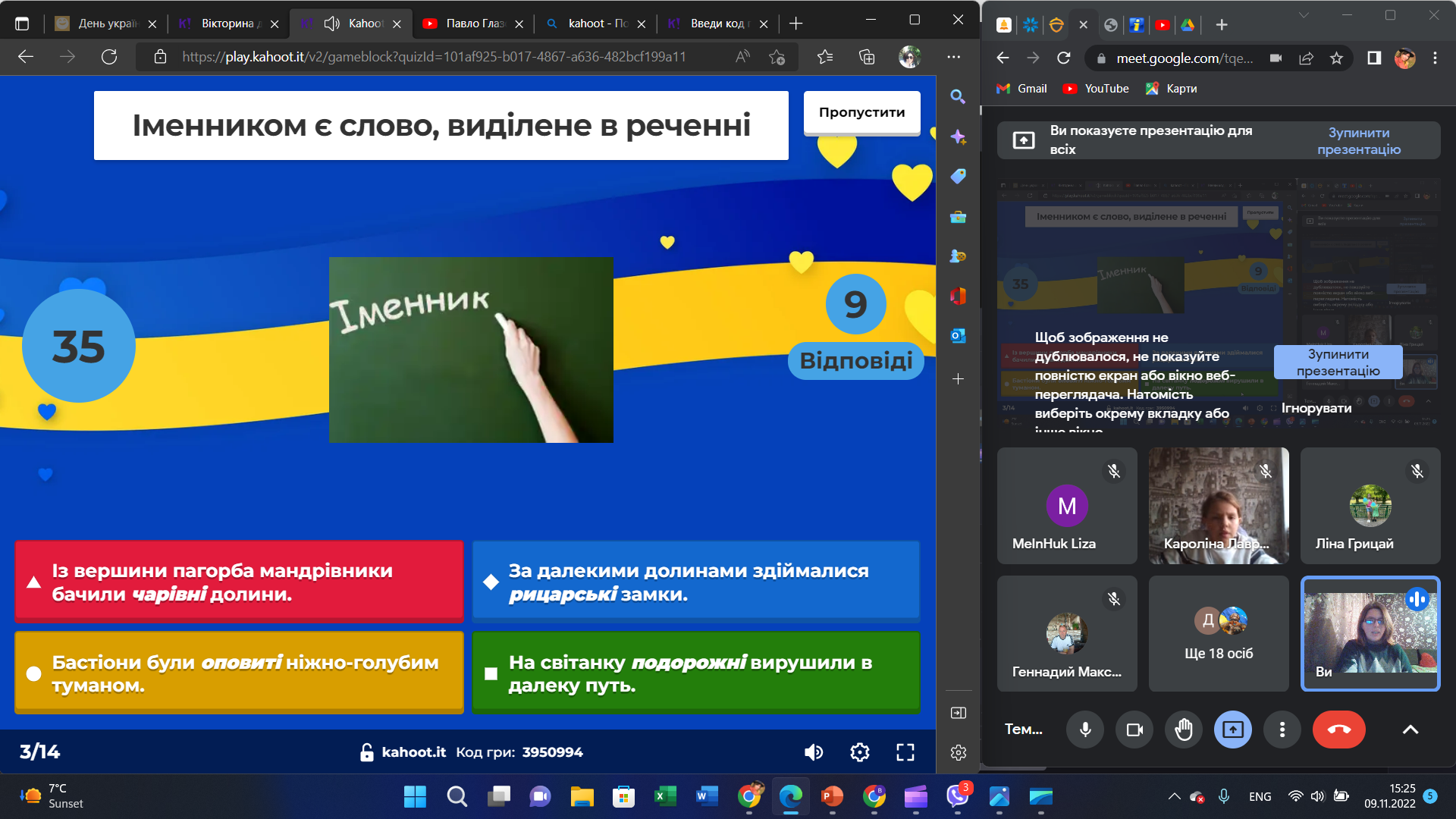1456x819 pixels.
Task: Show hidden system tray icons
Action: coord(1174,796)
